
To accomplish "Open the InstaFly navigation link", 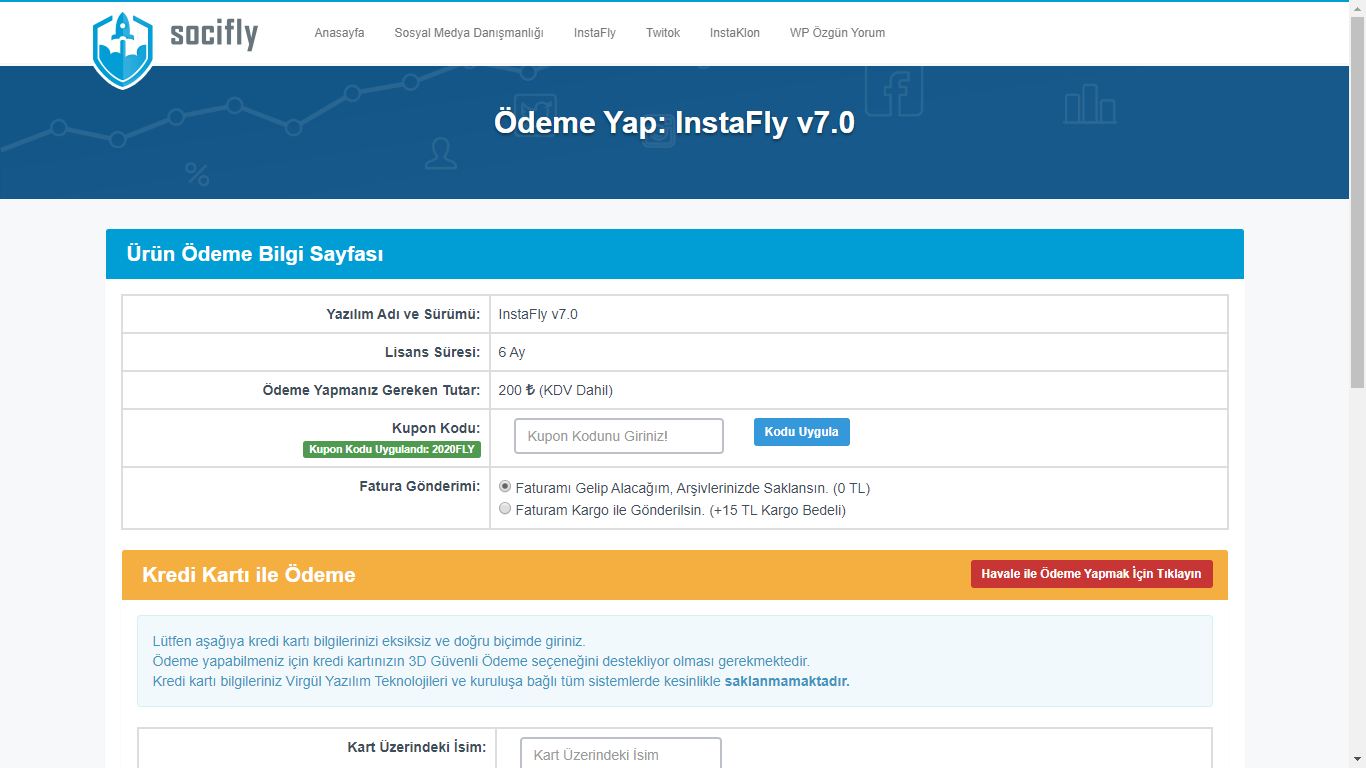I will point(595,33).
